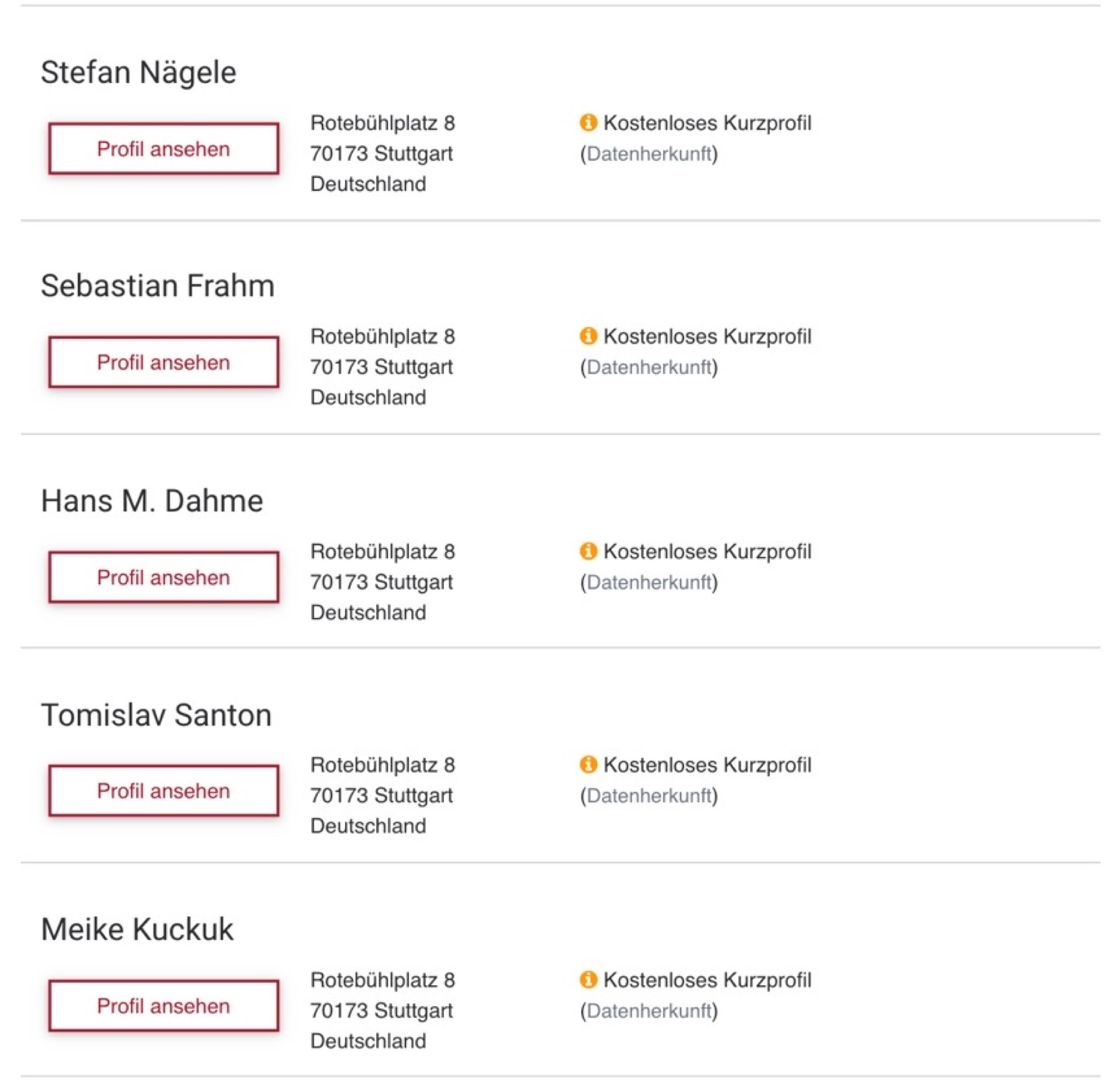View Stefan Nägele's profile via Profil ansehen
The image size is (1120, 1084).
coord(163,149)
